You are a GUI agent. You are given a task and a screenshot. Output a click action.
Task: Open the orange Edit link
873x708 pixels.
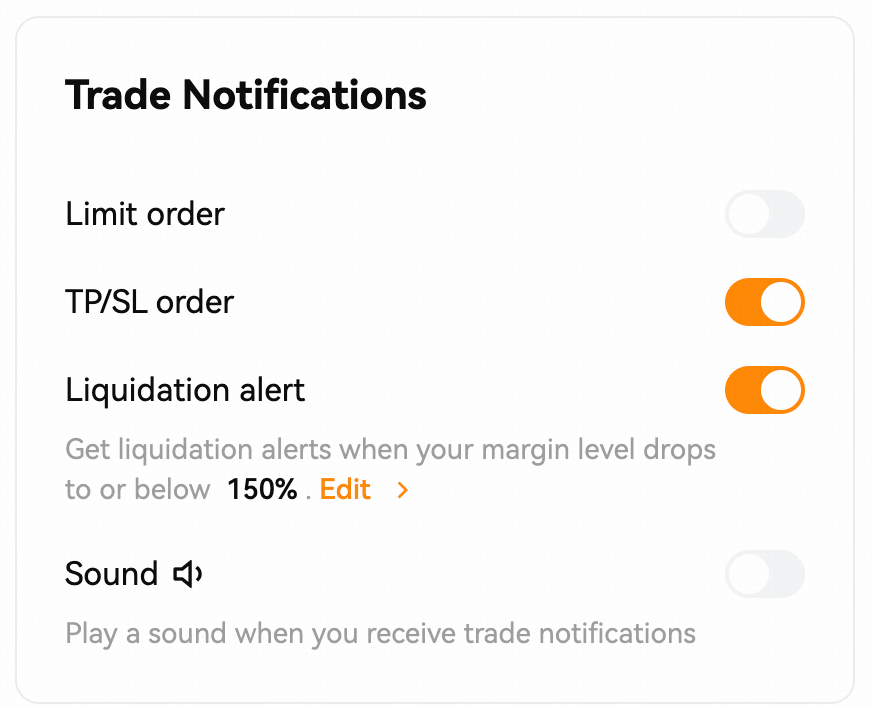tap(345, 489)
